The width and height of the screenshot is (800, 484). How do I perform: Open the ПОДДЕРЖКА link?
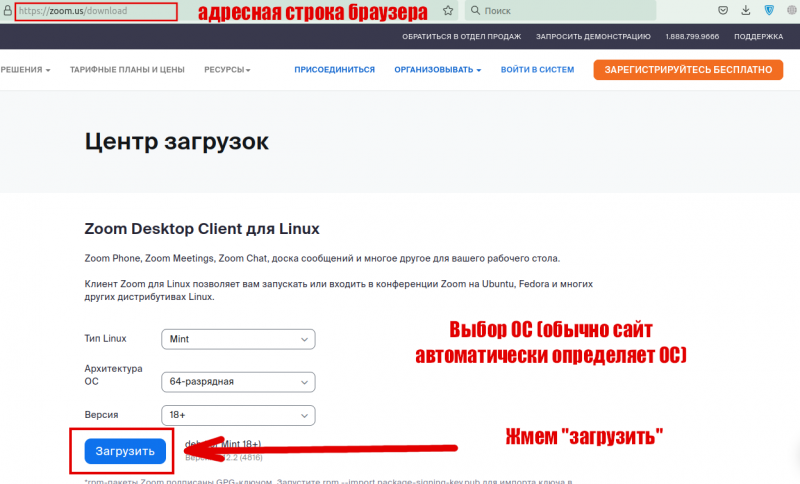pos(758,37)
